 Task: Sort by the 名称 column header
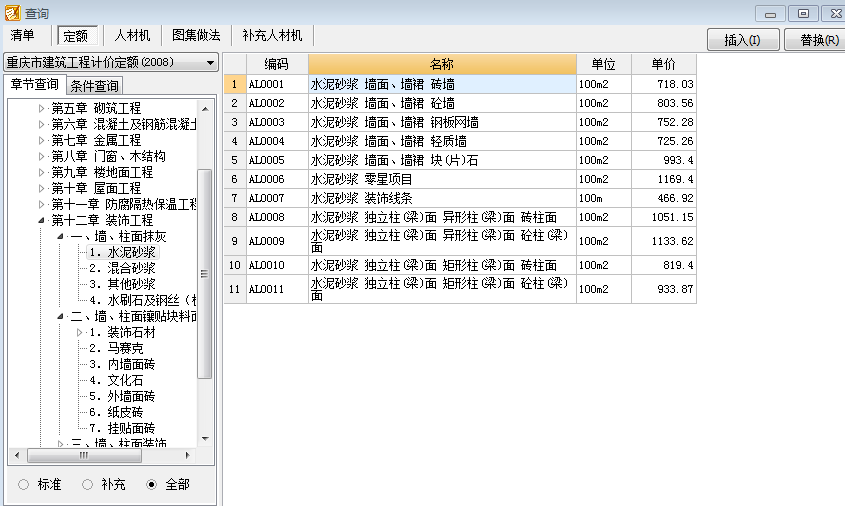coord(442,64)
